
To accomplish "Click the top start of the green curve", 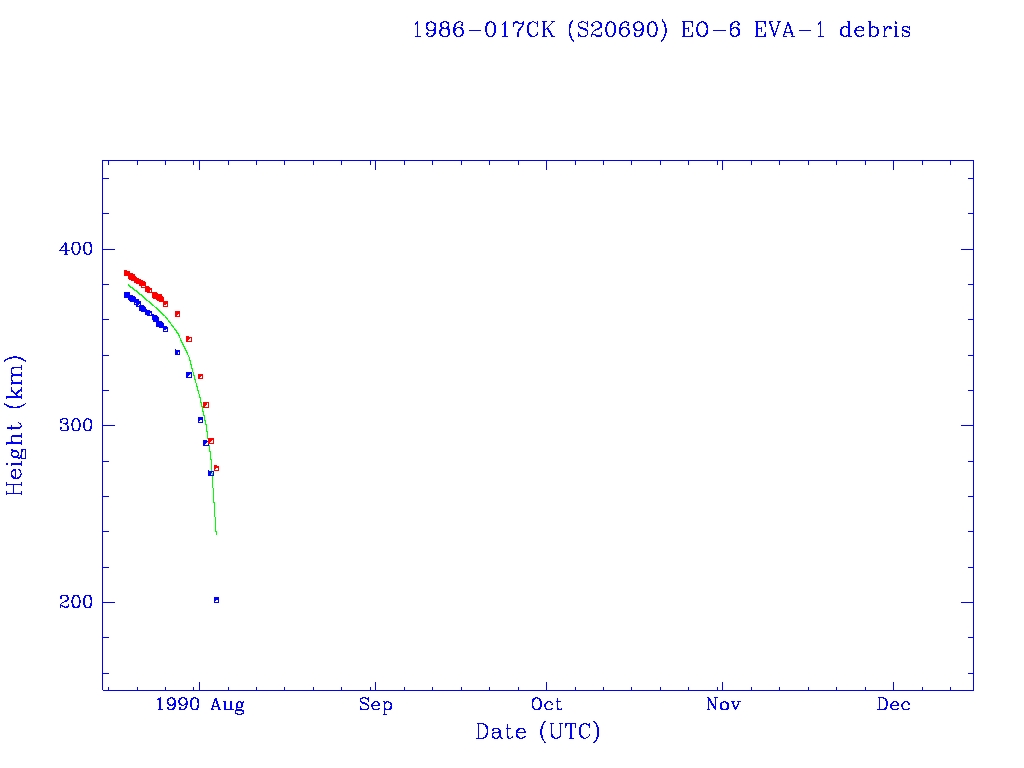I will [128, 284].
